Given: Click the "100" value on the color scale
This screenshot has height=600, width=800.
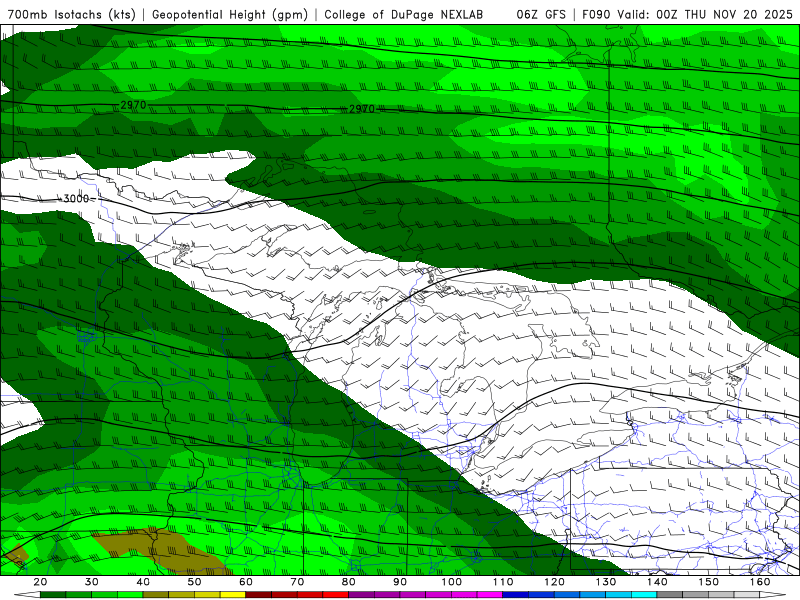Looking at the screenshot, I should (452, 582).
